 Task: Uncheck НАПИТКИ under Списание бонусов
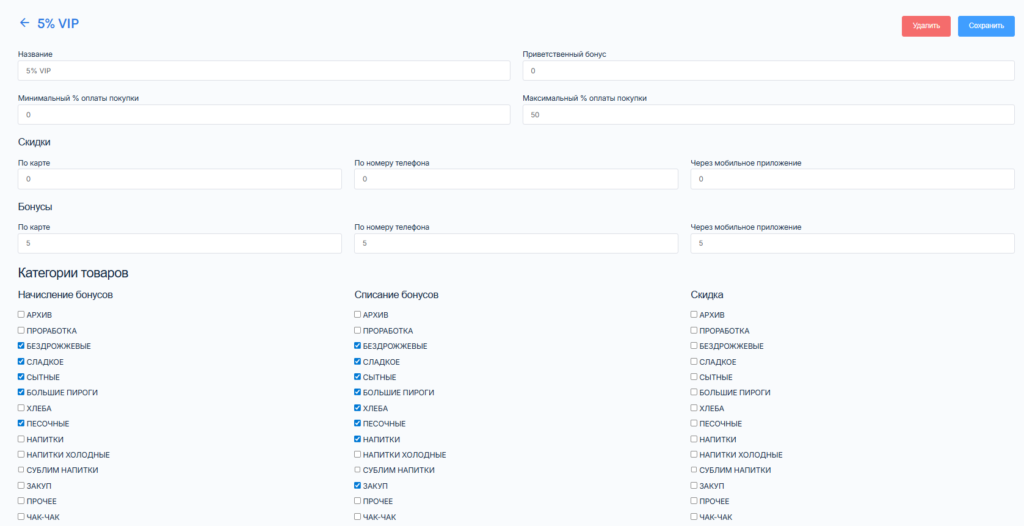point(358,439)
